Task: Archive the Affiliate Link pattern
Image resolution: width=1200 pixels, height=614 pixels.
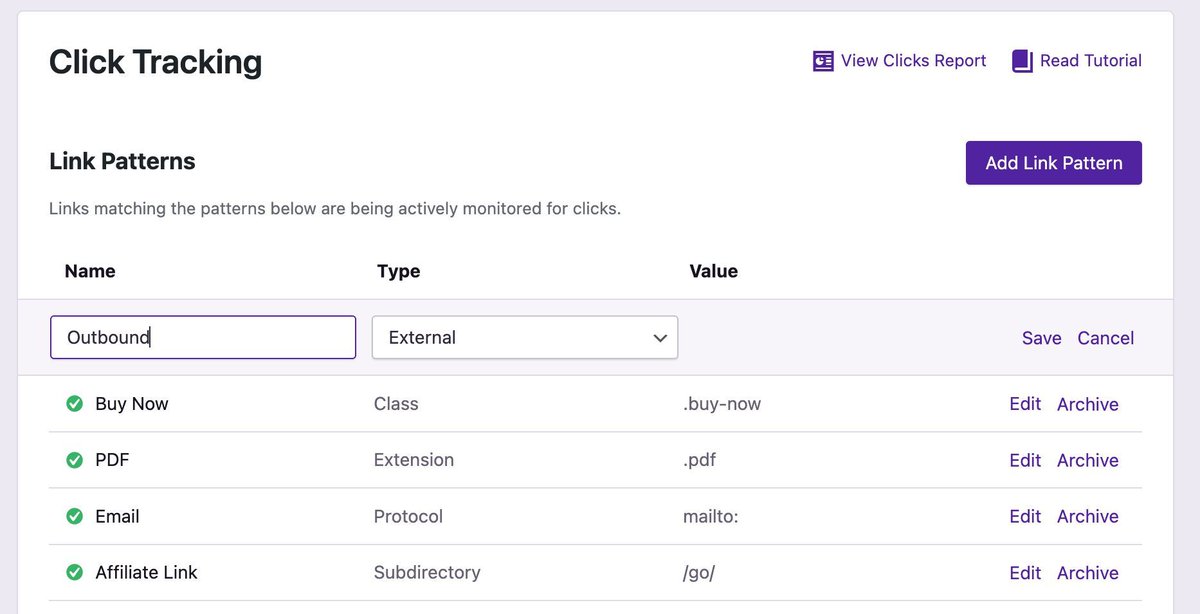Action: [1088, 573]
